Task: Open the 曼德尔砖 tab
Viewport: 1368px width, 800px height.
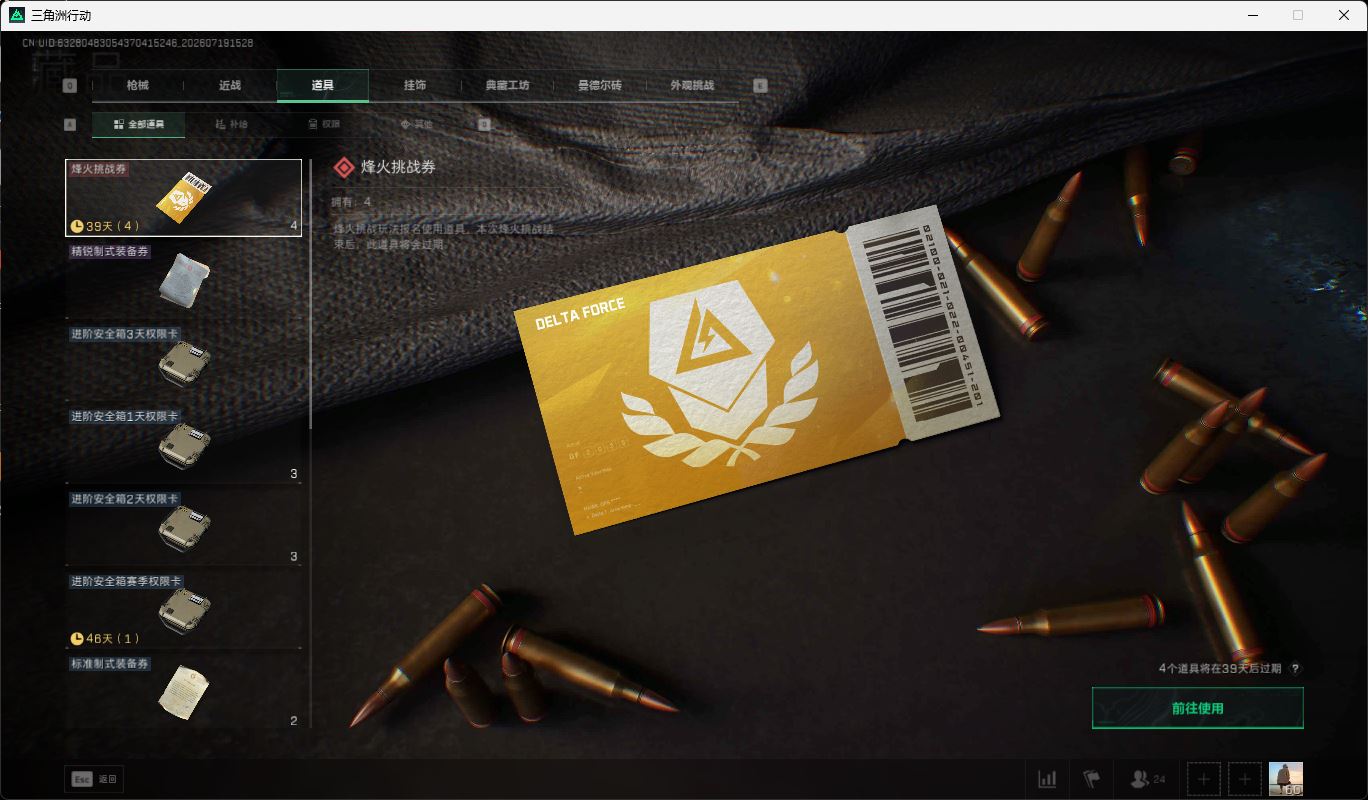Action: pos(600,86)
